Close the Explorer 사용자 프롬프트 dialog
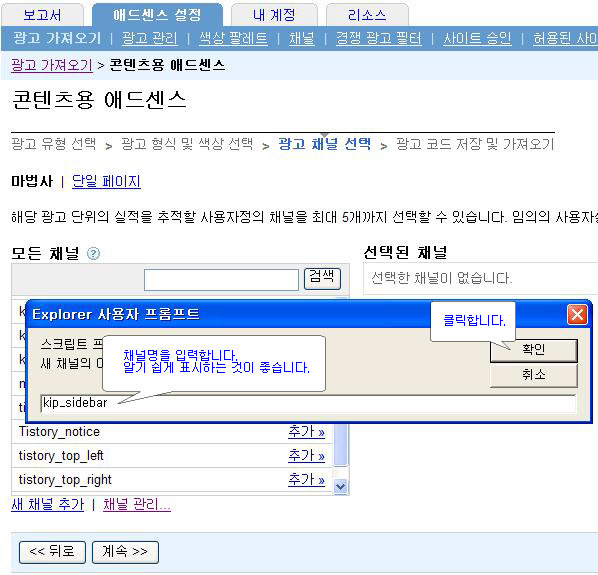The height and width of the screenshot is (575, 598). pos(577,315)
